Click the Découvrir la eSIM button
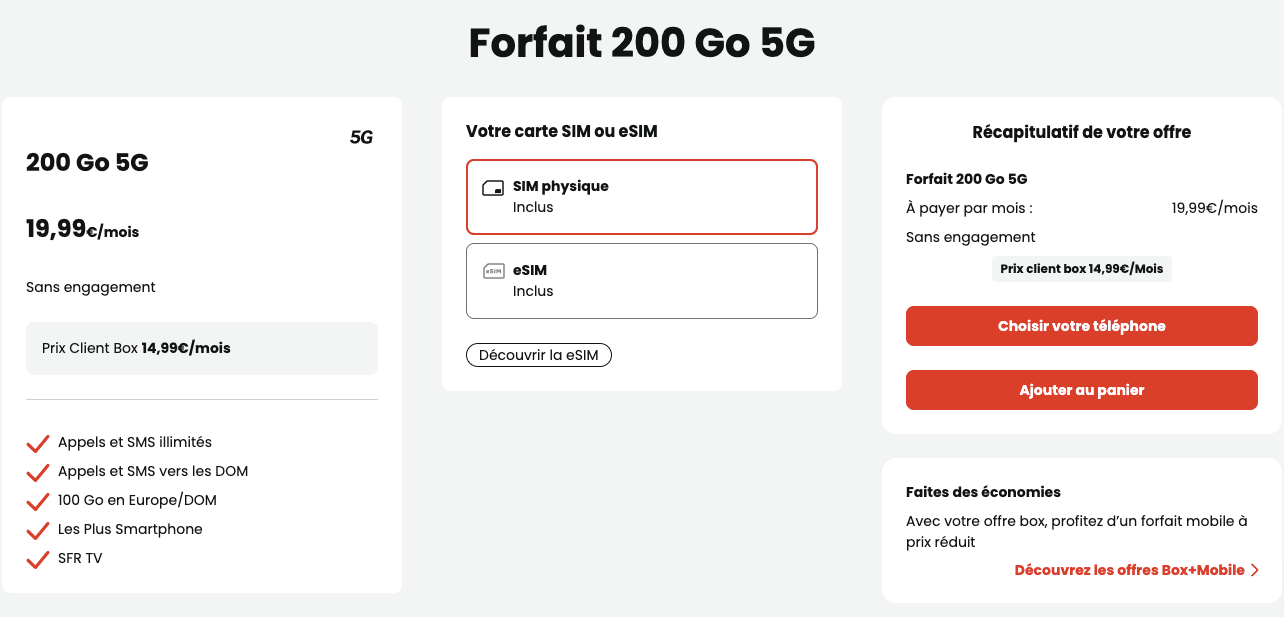 pyautogui.click(x=538, y=355)
